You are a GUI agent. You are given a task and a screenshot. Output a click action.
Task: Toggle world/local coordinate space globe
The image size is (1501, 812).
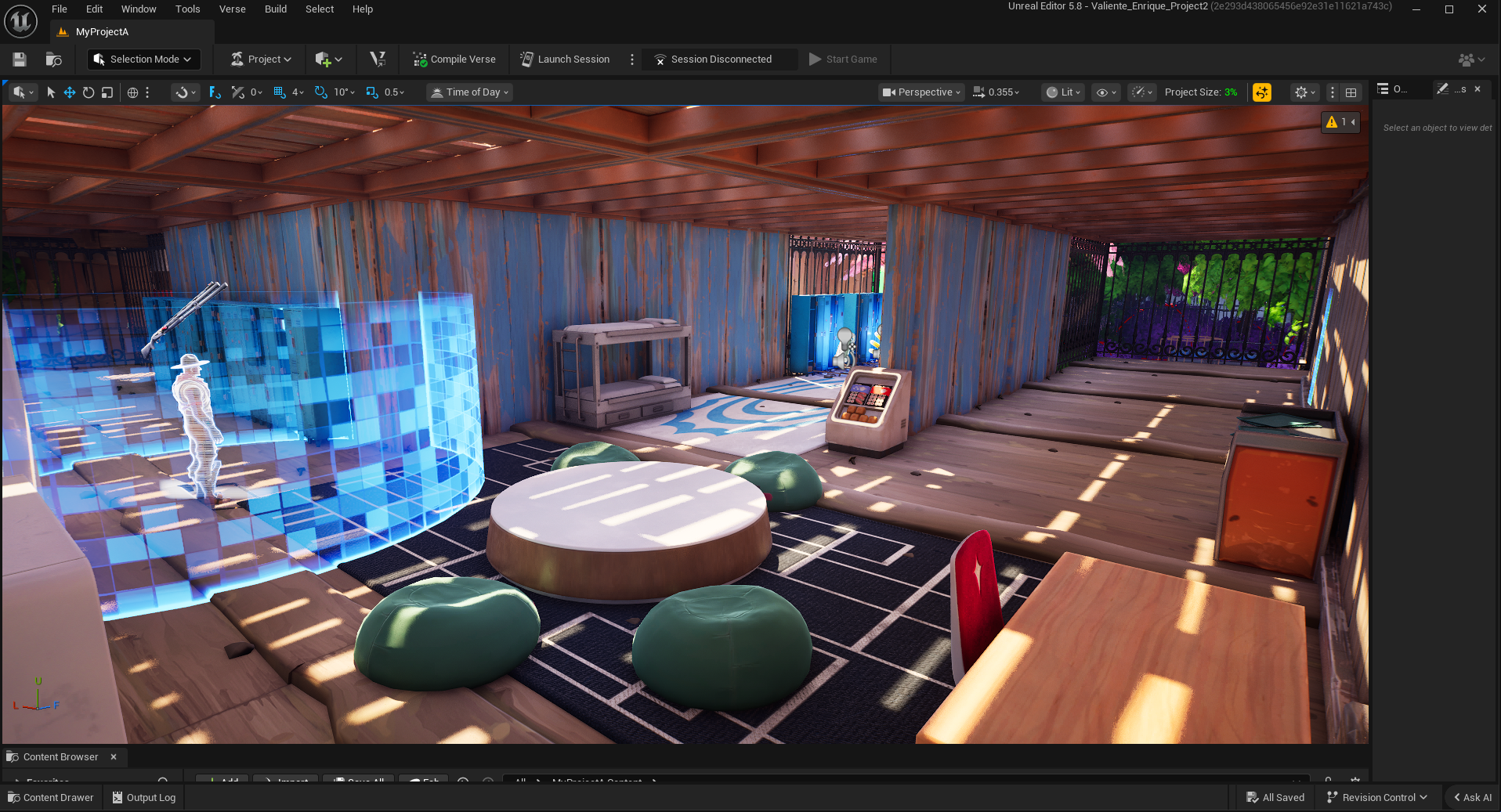click(132, 92)
